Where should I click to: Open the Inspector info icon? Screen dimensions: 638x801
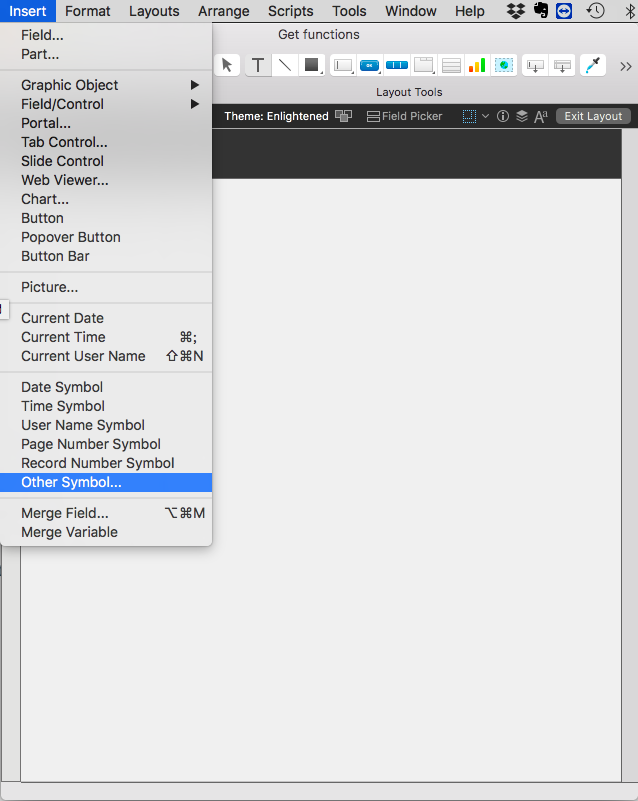pyautogui.click(x=503, y=116)
